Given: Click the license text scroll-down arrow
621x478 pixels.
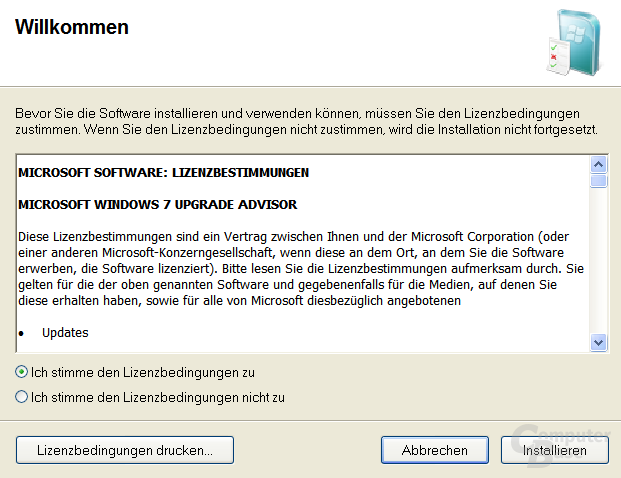Looking at the screenshot, I should (598, 342).
